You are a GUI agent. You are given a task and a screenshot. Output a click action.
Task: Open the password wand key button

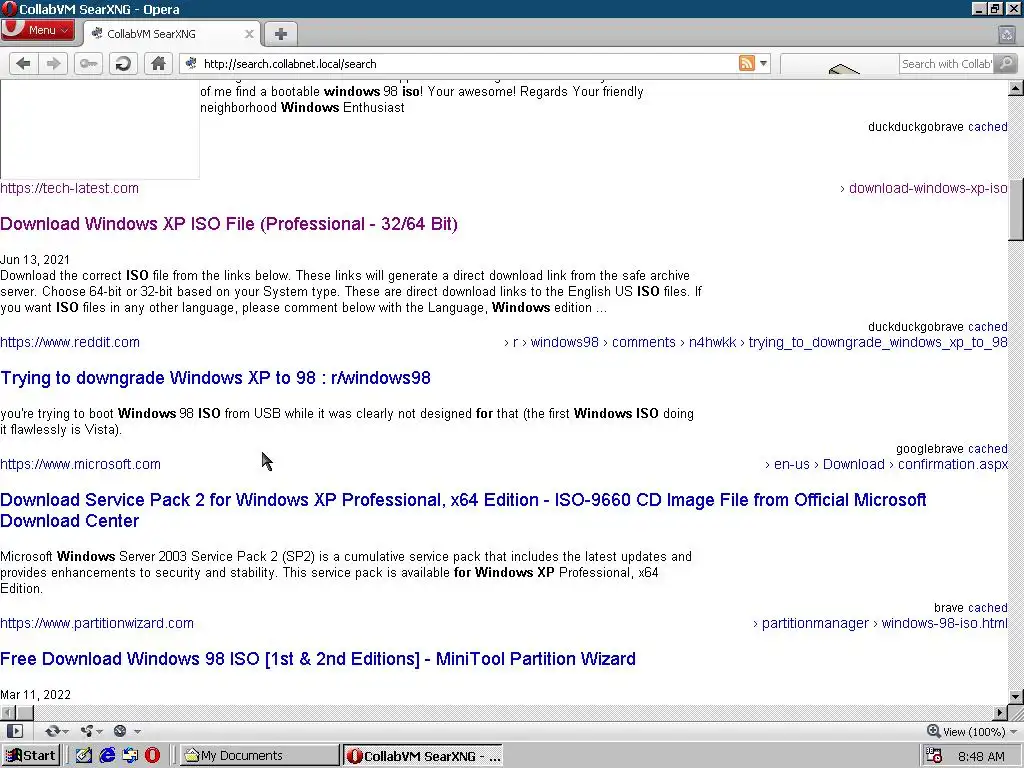[x=88, y=63]
